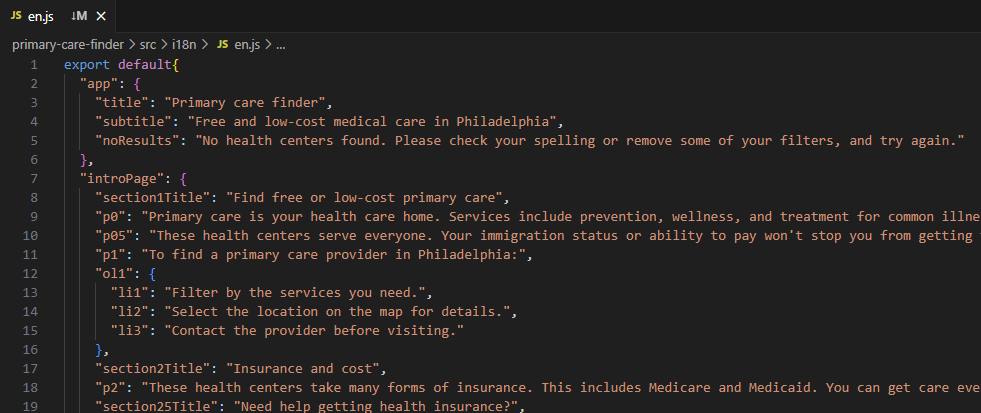Click the en.js breadcrumb item
Viewport: 981px width, 413px height.
[x=248, y=44]
